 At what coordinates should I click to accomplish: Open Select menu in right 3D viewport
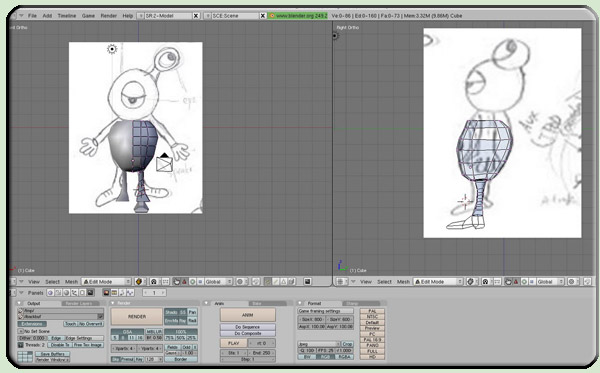[384, 282]
